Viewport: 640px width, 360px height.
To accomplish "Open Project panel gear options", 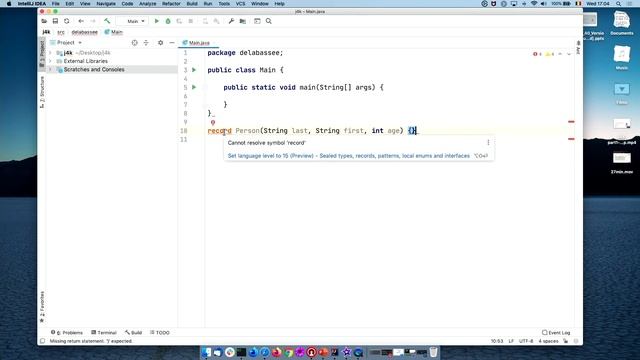I will 160,42.
